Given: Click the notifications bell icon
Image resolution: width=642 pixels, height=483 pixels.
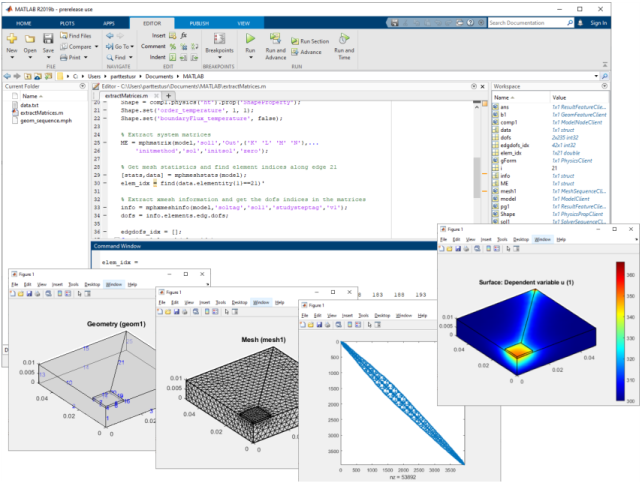Looking at the screenshot, I should (580, 23).
